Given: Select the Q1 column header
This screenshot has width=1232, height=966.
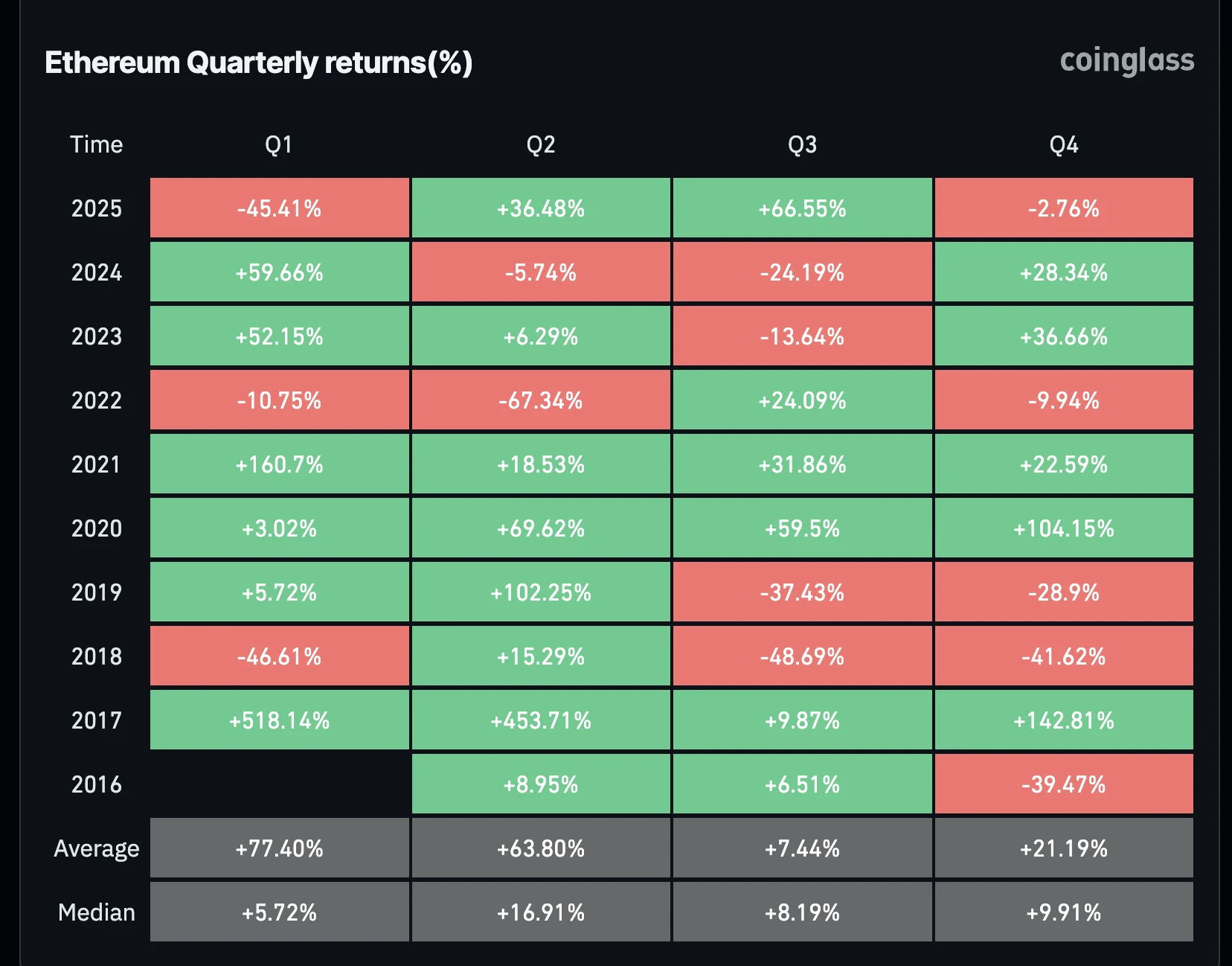Looking at the screenshot, I should click(x=279, y=144).
